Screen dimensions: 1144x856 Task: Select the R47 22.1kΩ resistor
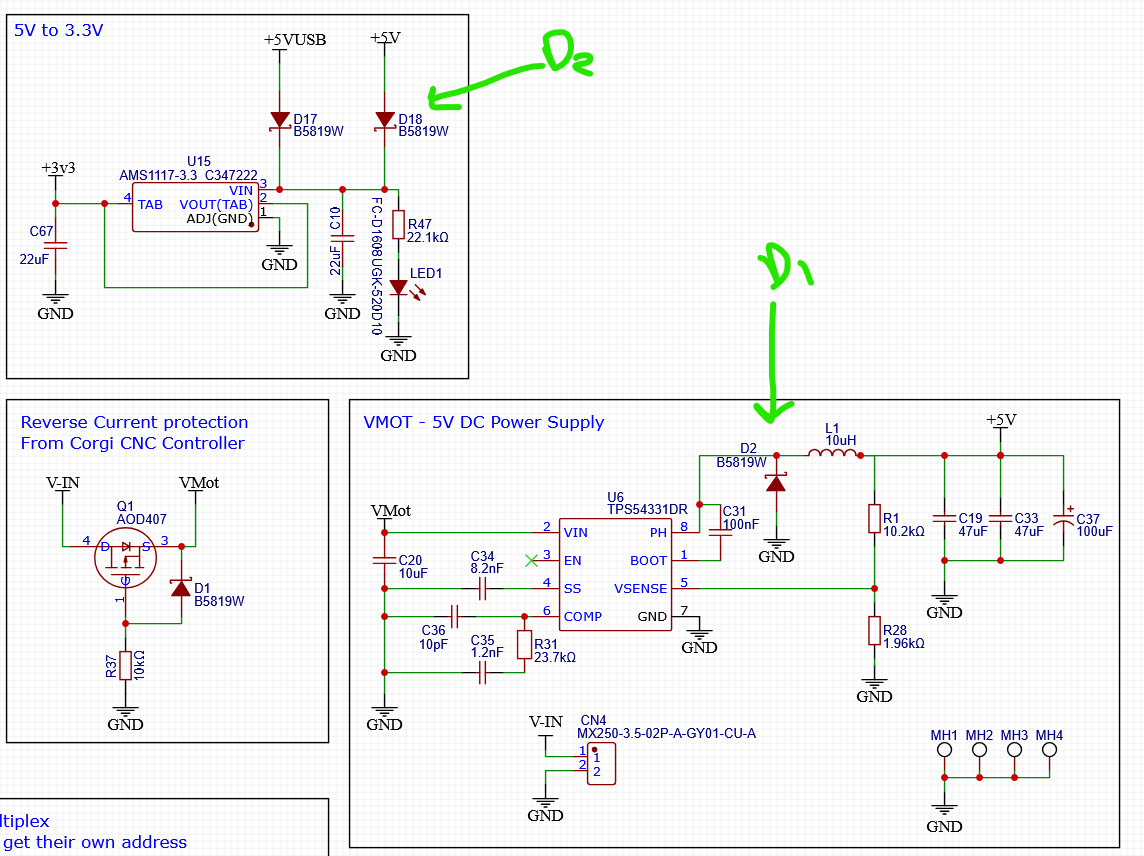click(399, 225)
